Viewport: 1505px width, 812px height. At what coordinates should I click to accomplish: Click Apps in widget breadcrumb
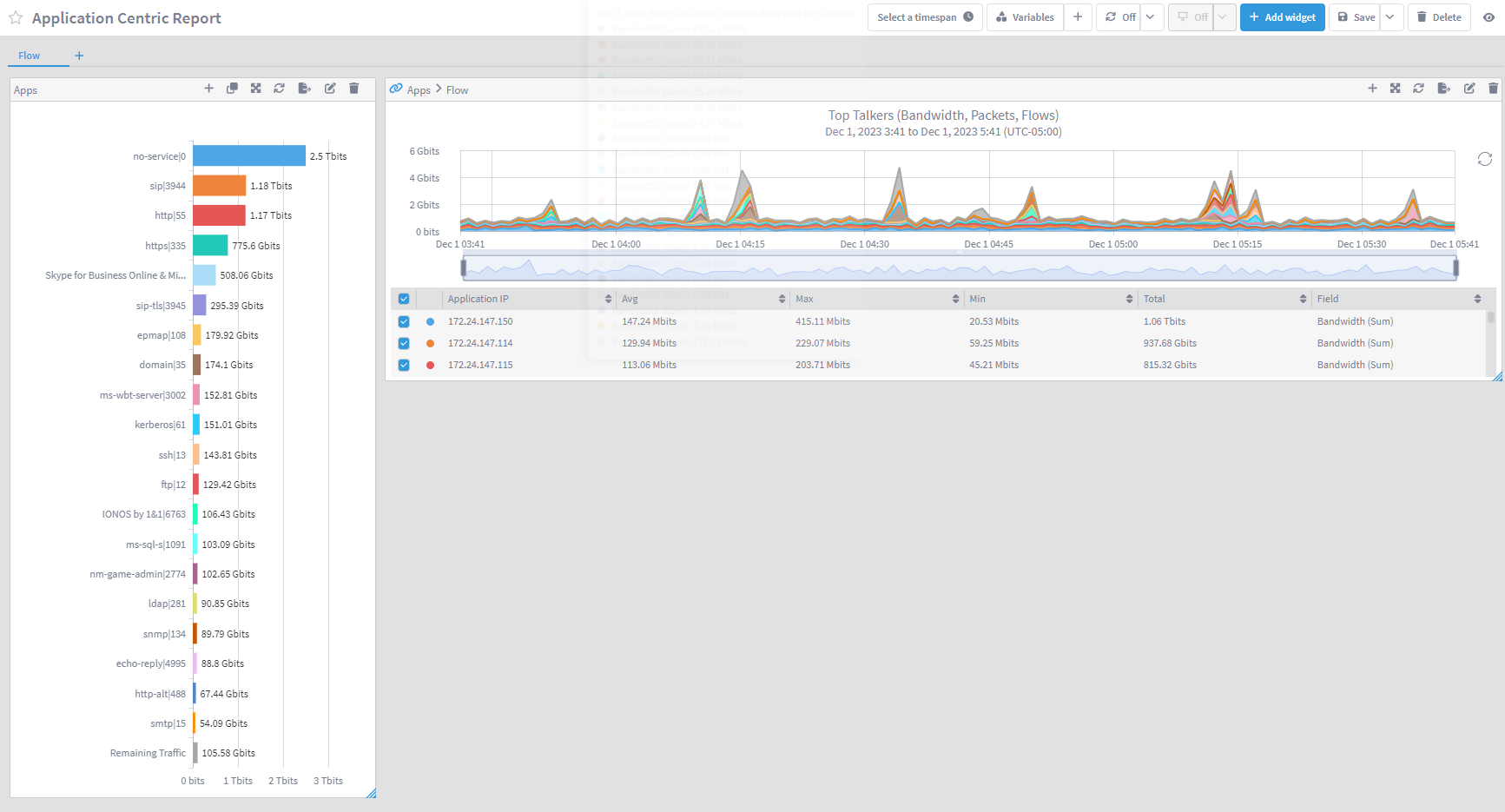pos(419,90)
